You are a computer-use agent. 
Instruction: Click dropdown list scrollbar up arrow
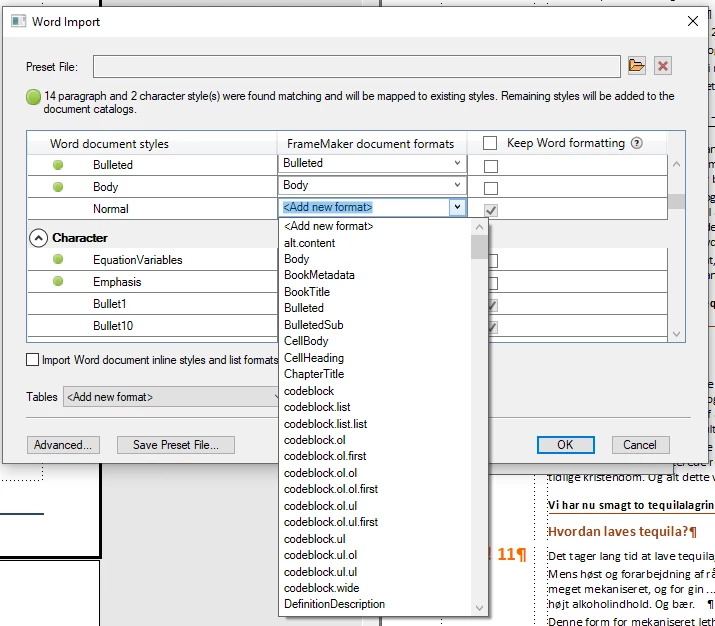[x=479, y=227]
